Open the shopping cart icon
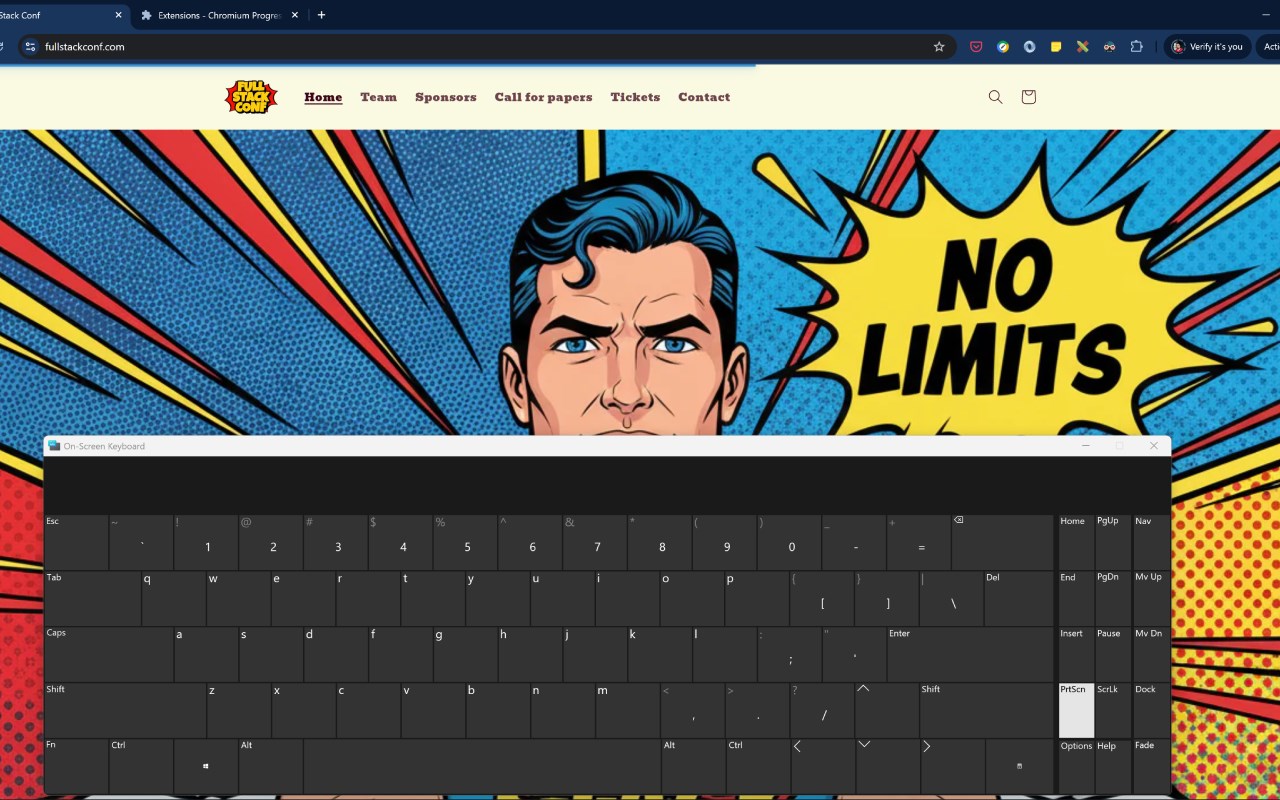The image size is (1280, 800). point(1028,97)
